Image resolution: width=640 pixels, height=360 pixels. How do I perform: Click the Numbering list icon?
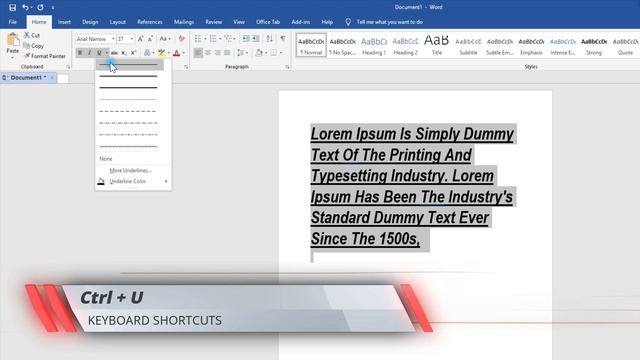[213, 39]
